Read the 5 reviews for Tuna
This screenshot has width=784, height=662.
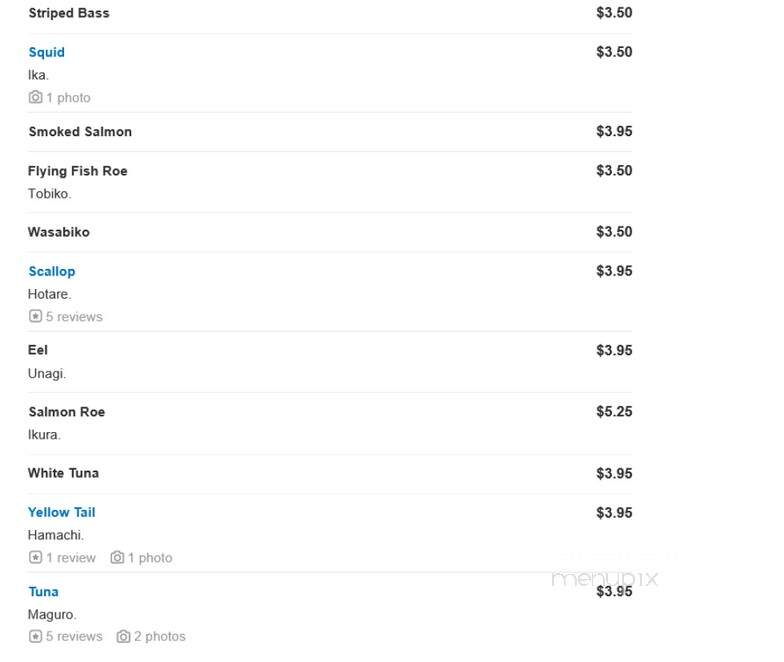(74, 636)
